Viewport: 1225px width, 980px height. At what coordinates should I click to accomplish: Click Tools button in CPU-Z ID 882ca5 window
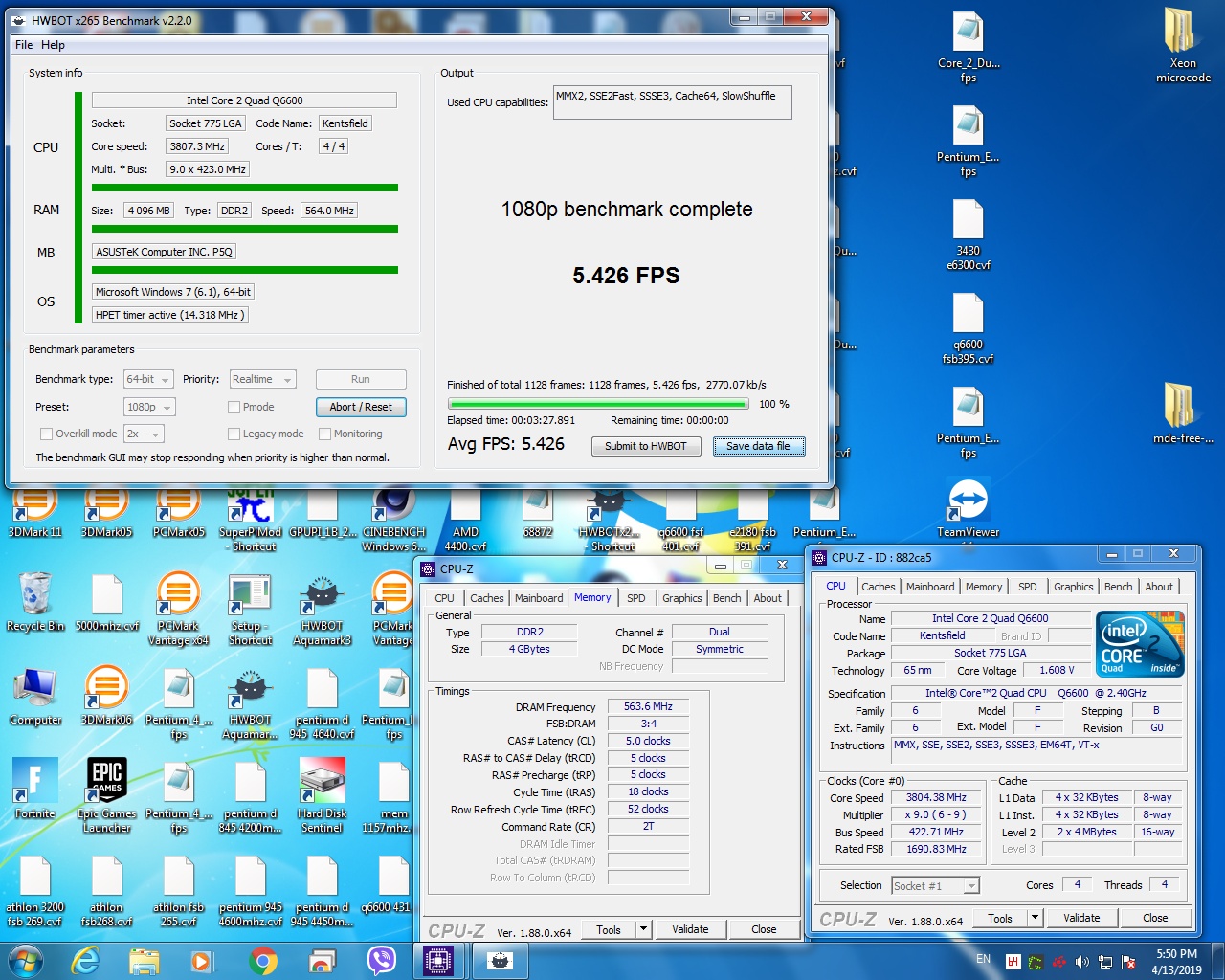pos(1000,918)
